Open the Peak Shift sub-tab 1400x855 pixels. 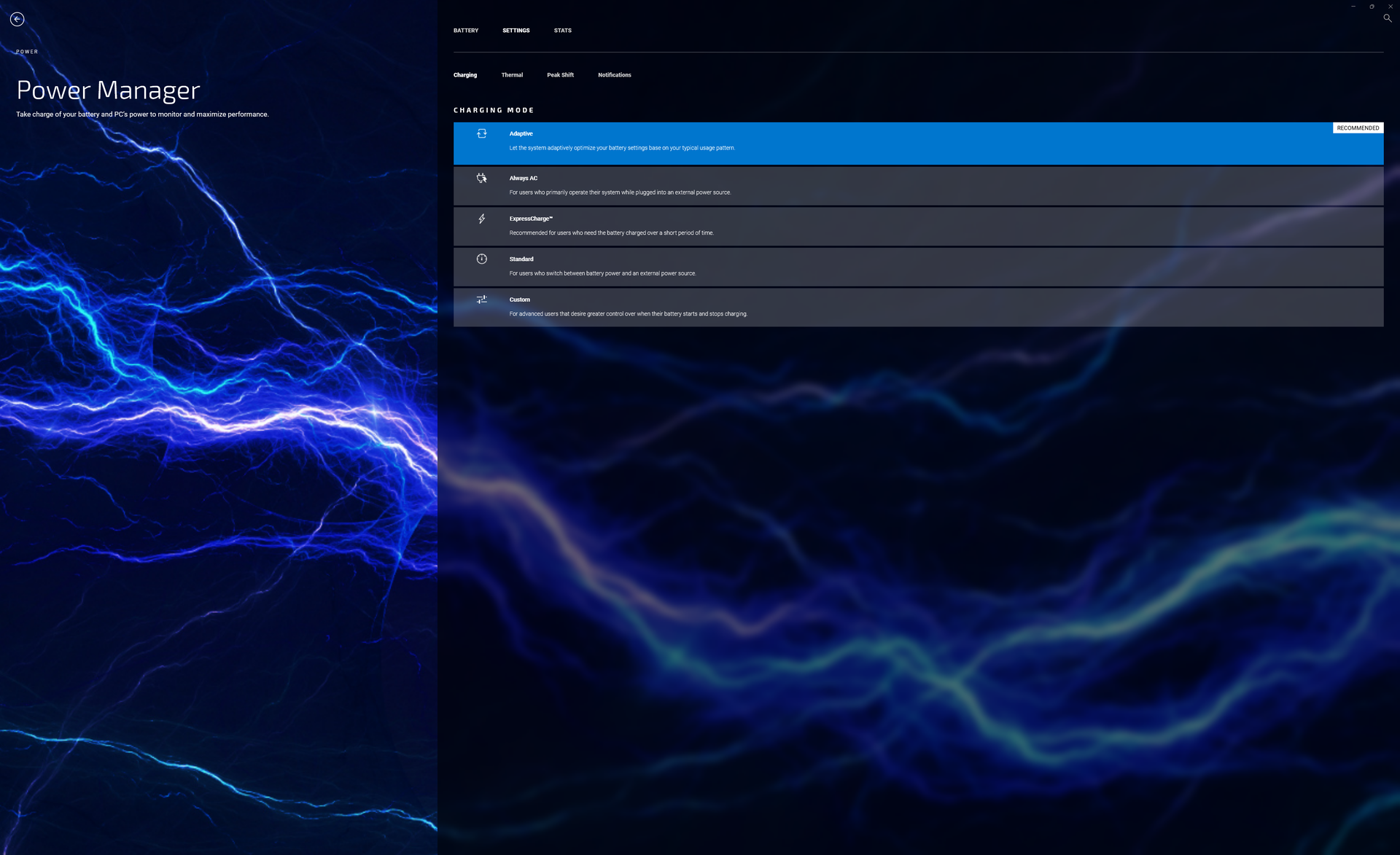(x=560, y=75)
